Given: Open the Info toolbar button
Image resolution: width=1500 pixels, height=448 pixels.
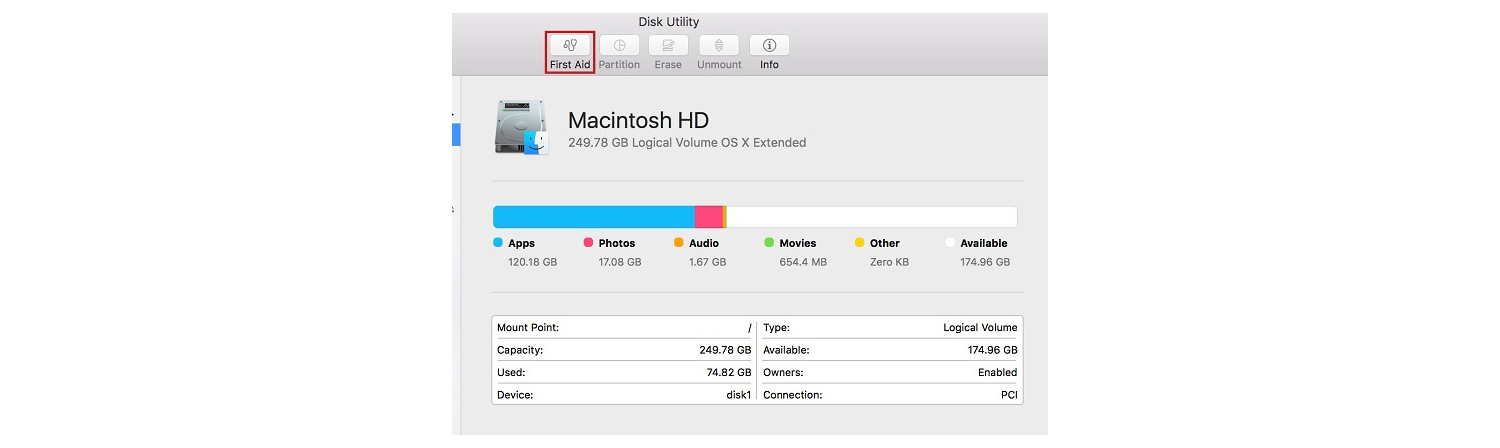Looking at the screenshot, I should [x=769, y=46].
